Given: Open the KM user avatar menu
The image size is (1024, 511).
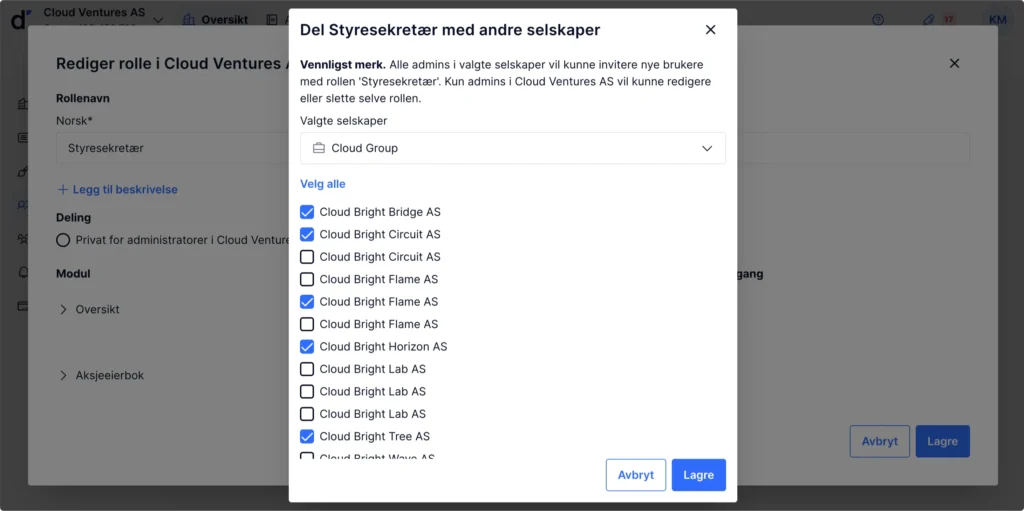Looking at the screenshot, I should point(997,19).
